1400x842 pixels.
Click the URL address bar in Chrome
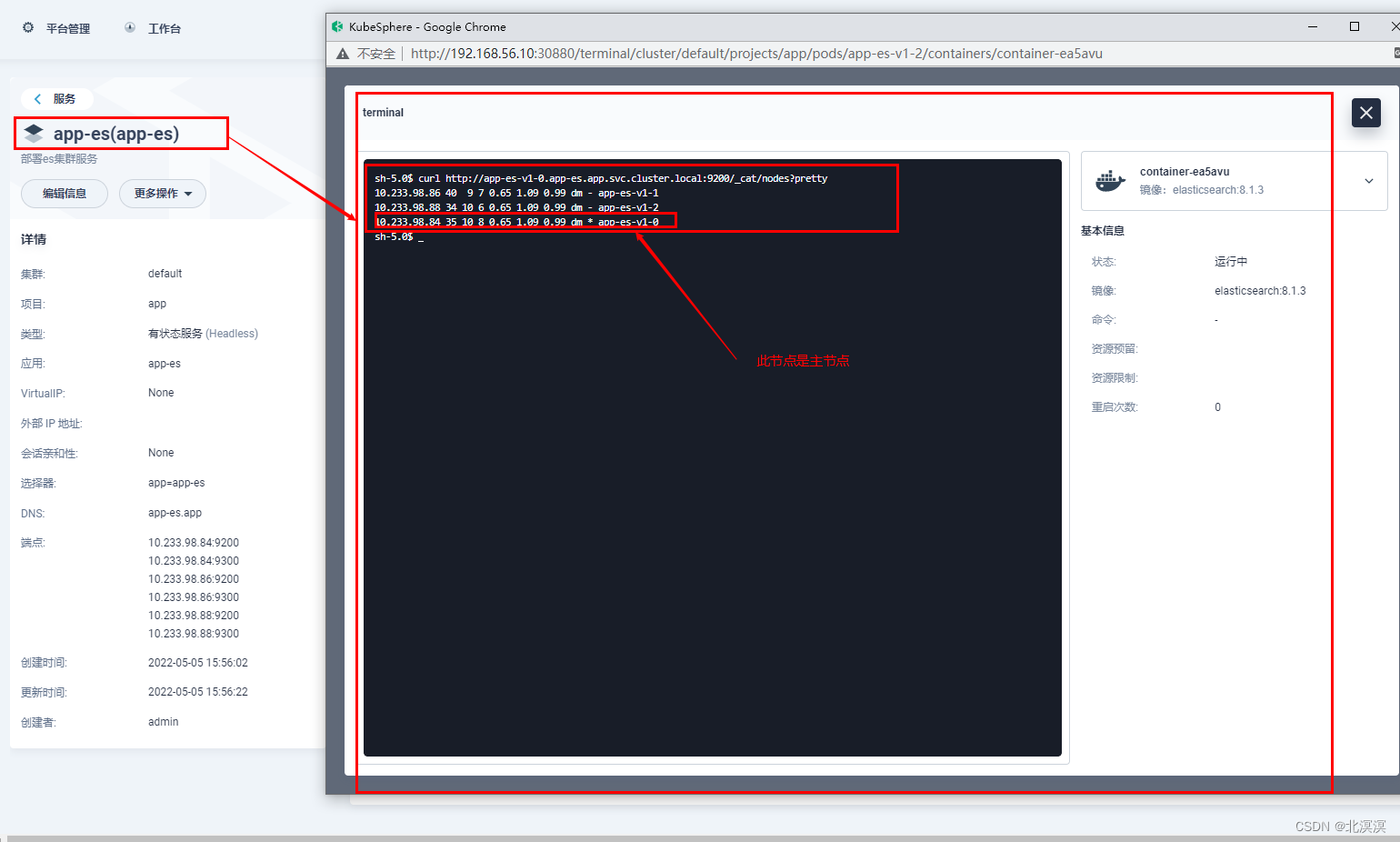[x=756, y=54]
